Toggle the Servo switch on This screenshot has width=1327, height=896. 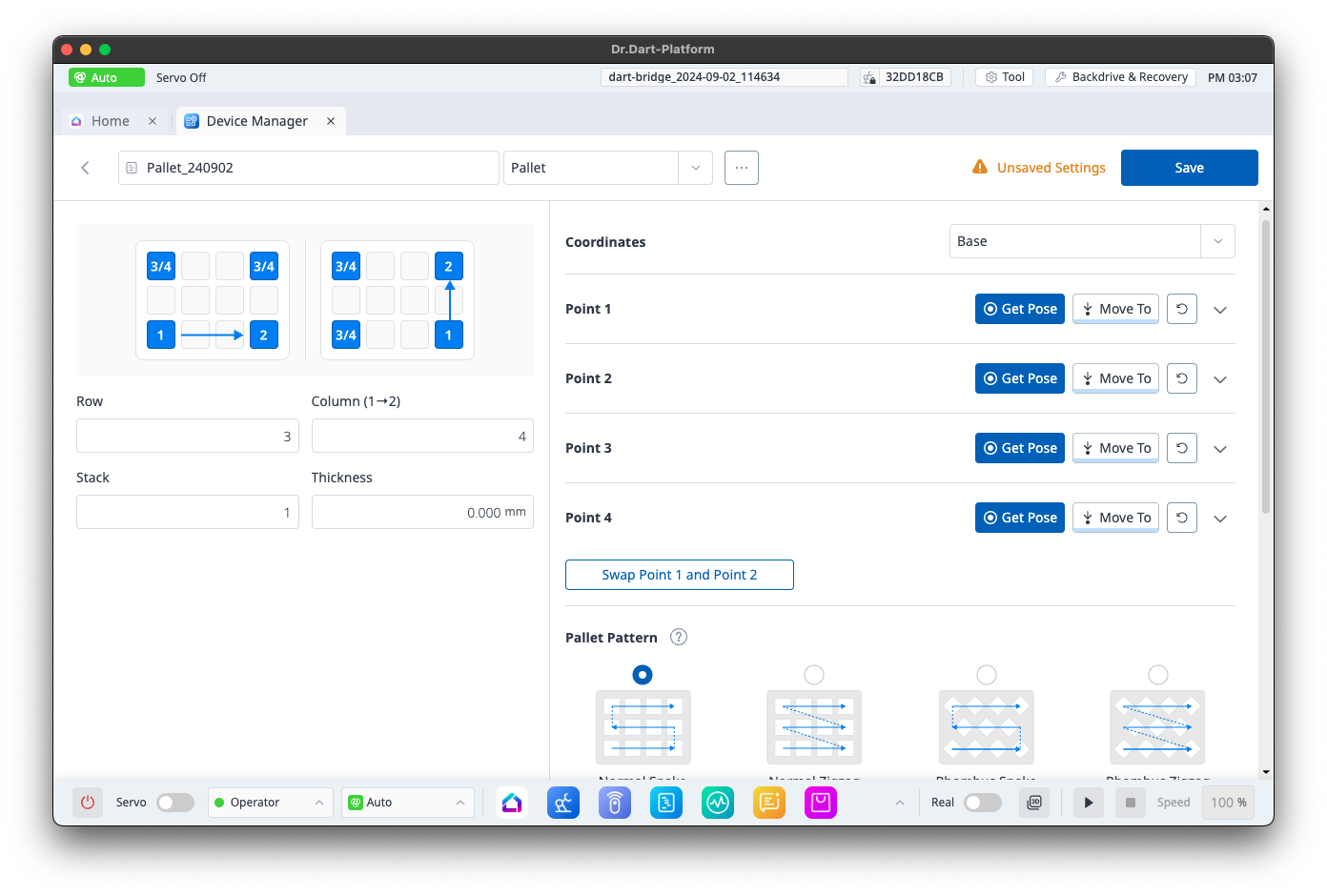[x=175, y=803]
